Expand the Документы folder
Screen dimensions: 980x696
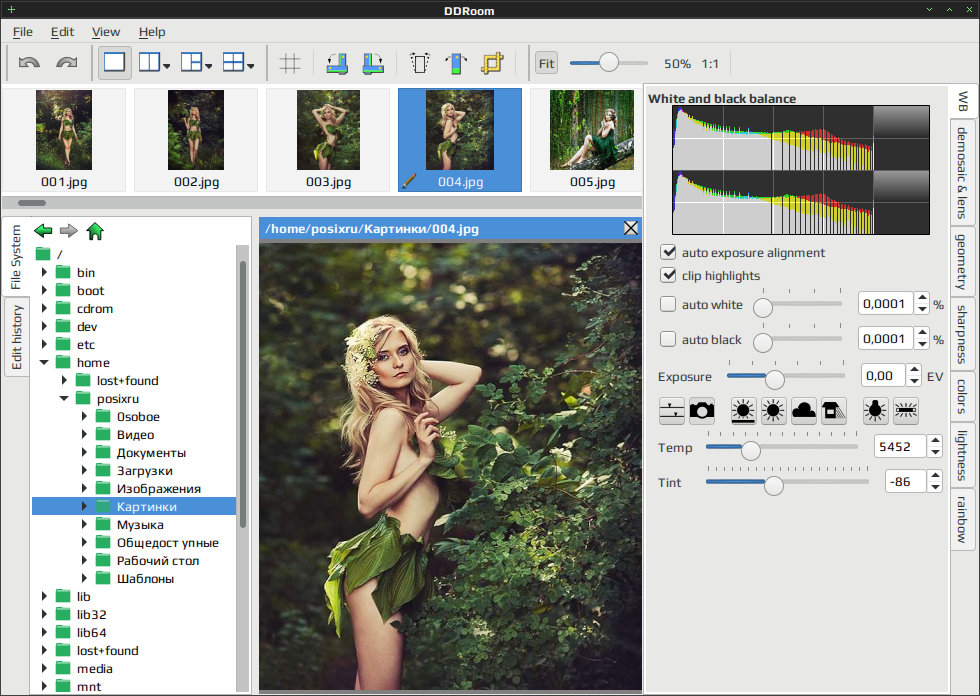pyautogui.click(x=84, y=452)
